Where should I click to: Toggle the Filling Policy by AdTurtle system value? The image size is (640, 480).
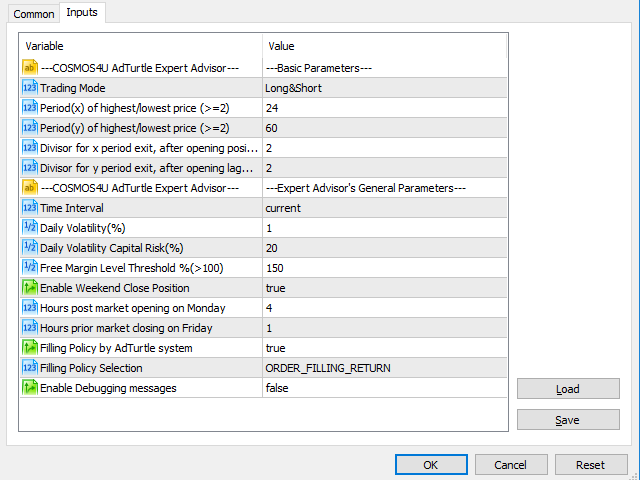pos(384,348)
